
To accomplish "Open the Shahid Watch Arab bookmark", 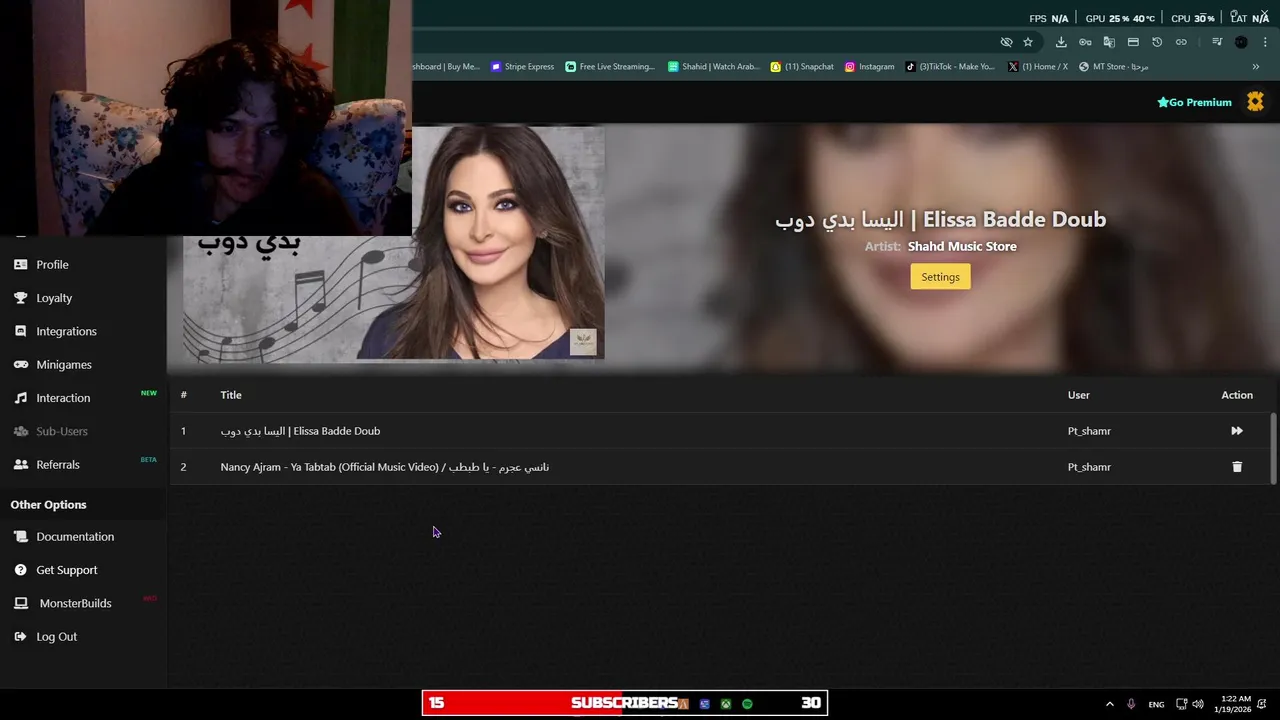I will click(714, 67).
